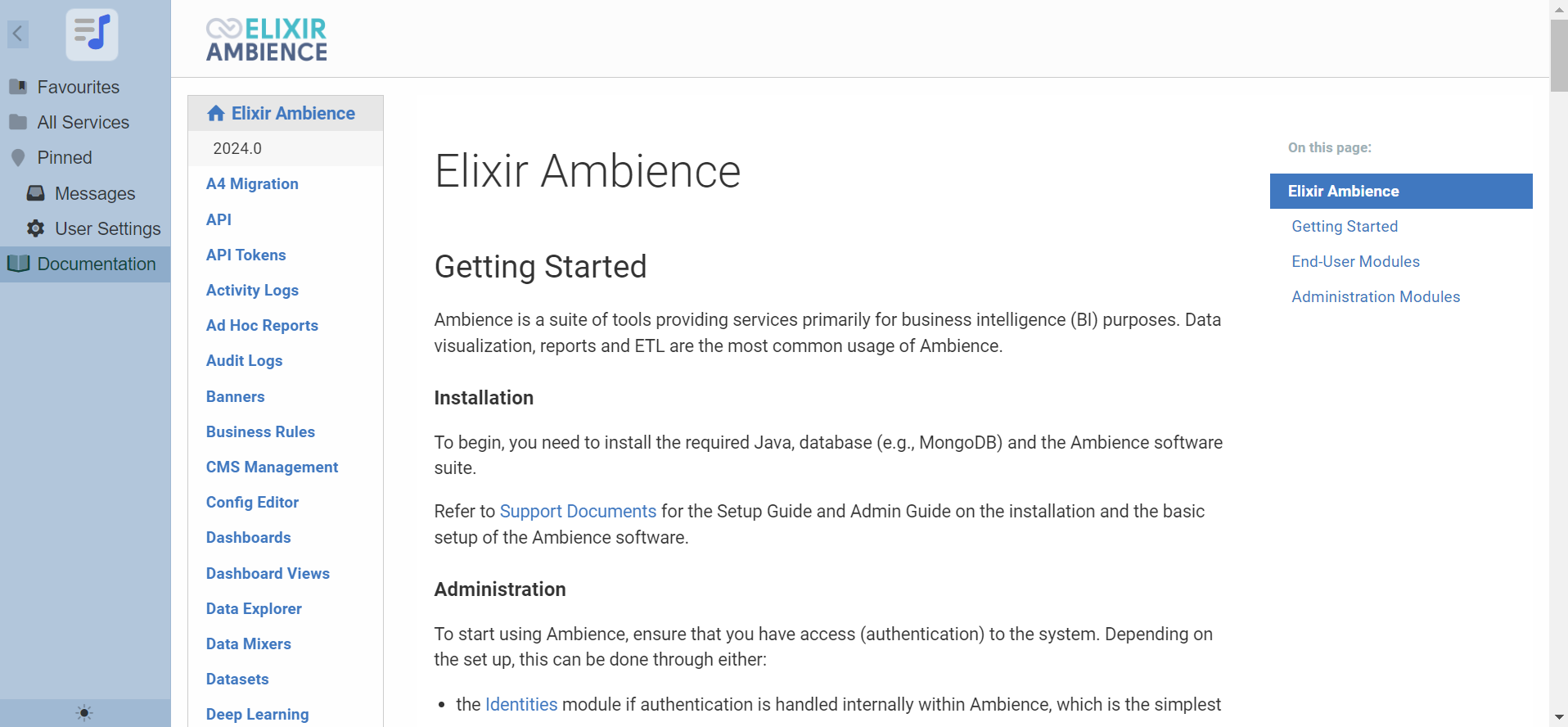
Task: Jump to Administration Modules section
Action: (1376, 297)
